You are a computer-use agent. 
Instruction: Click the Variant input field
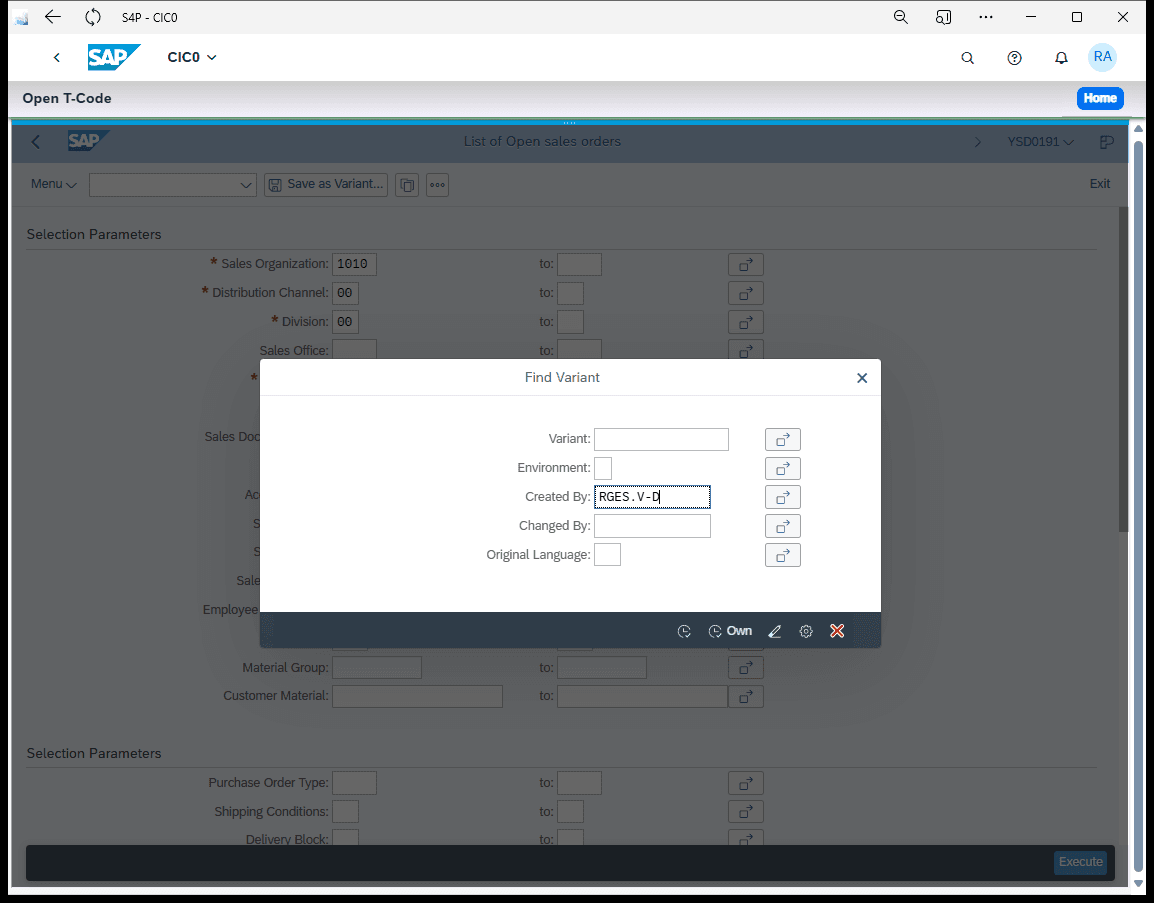tap(661, 439)
